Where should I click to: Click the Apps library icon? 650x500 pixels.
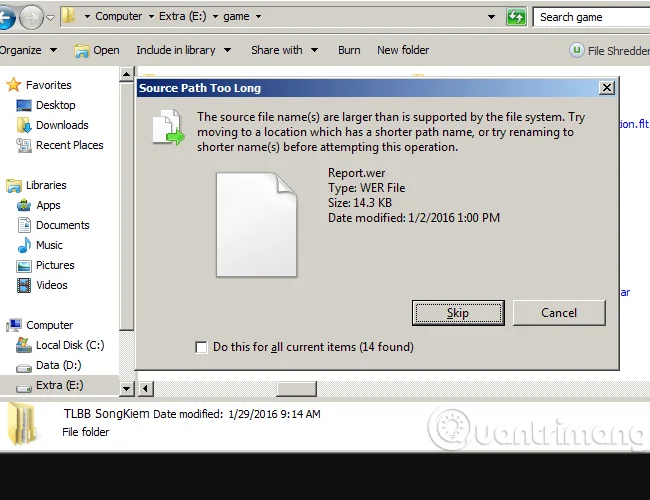pos(24,205)
